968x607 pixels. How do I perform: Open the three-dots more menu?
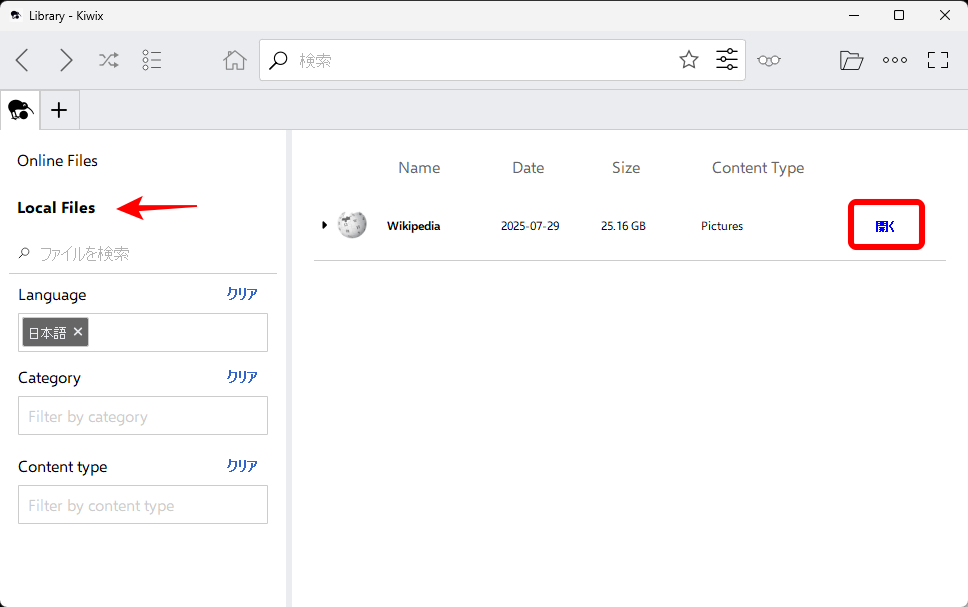[895, 60]
